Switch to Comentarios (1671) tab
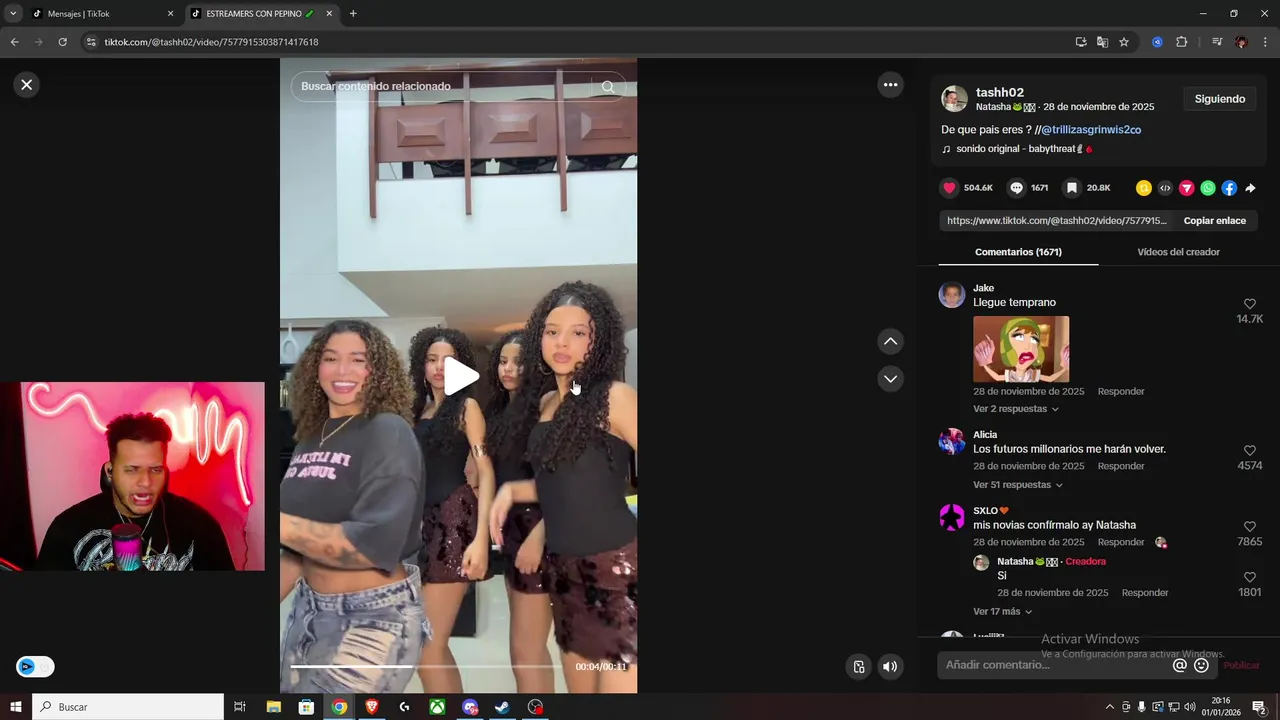Viewport: 1280px width, 720px height. [1018, 252]
